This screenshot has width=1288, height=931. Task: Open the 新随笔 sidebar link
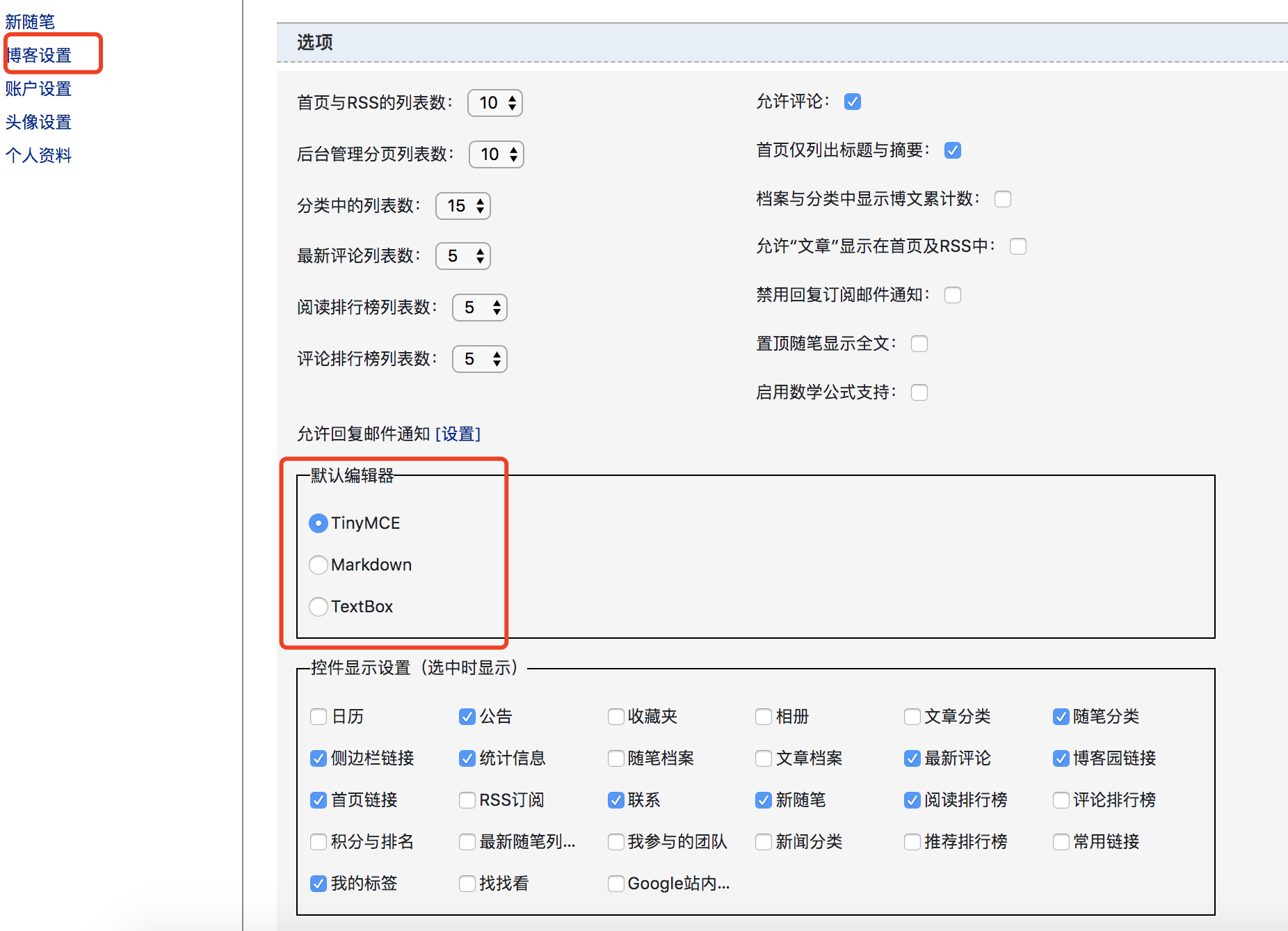pos(30,22)
